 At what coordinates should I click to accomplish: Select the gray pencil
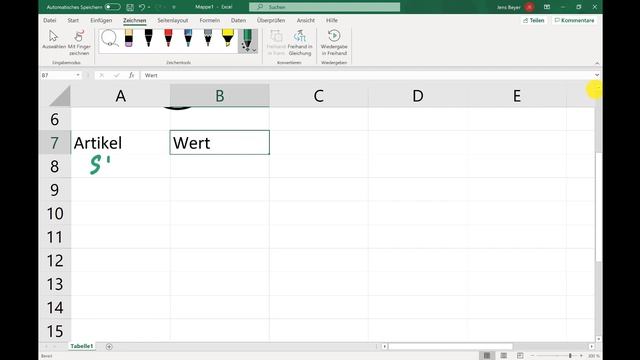(x=208, y=38)
